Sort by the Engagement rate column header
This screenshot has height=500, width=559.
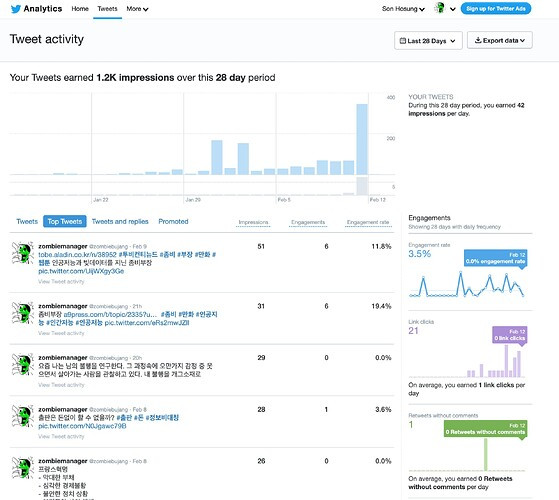click(x=368, y=222)
